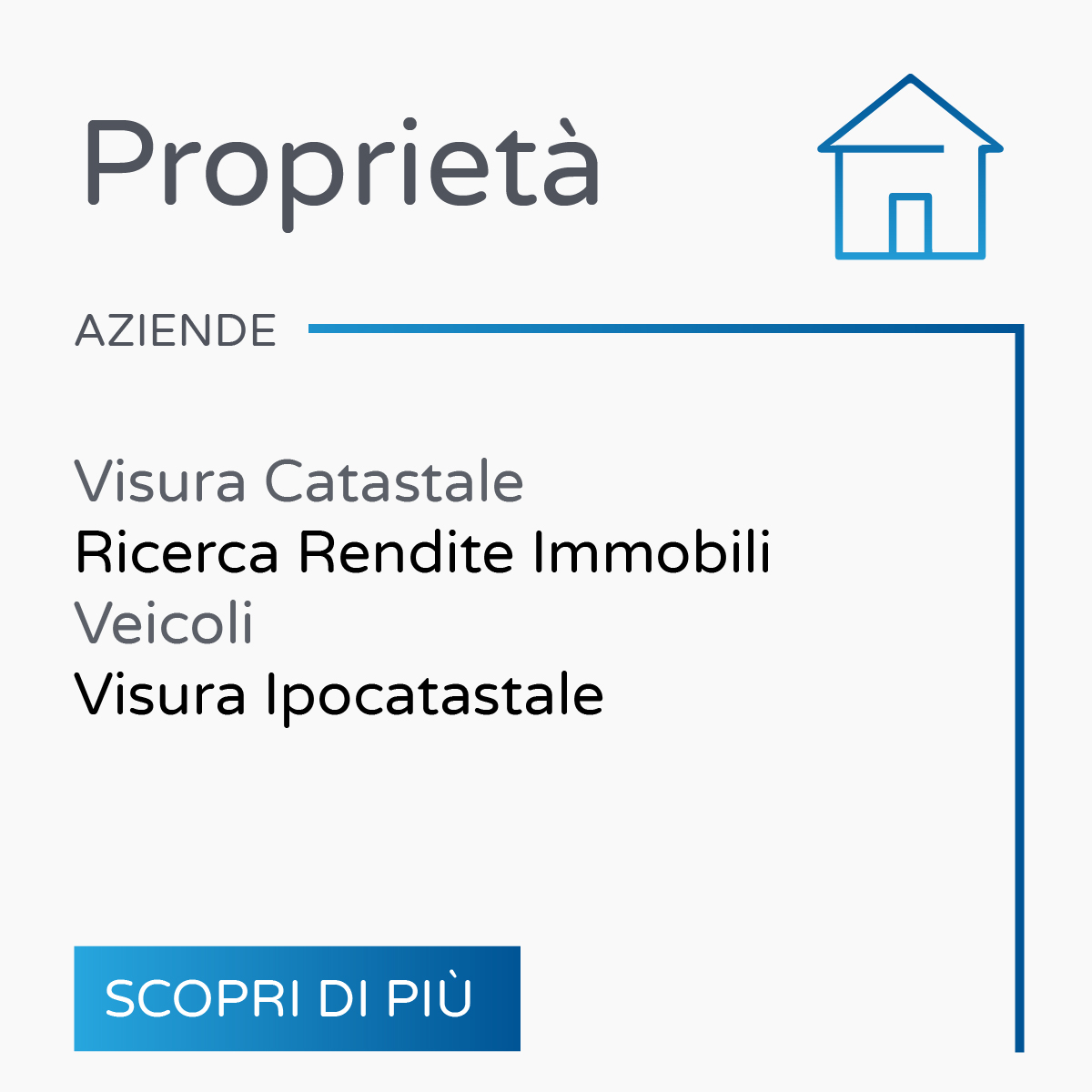Image resolution: width=1092 pixels, height=1092 pixels.
Task: Open Visura Ipocatastale item
Action: click(339, 695)
